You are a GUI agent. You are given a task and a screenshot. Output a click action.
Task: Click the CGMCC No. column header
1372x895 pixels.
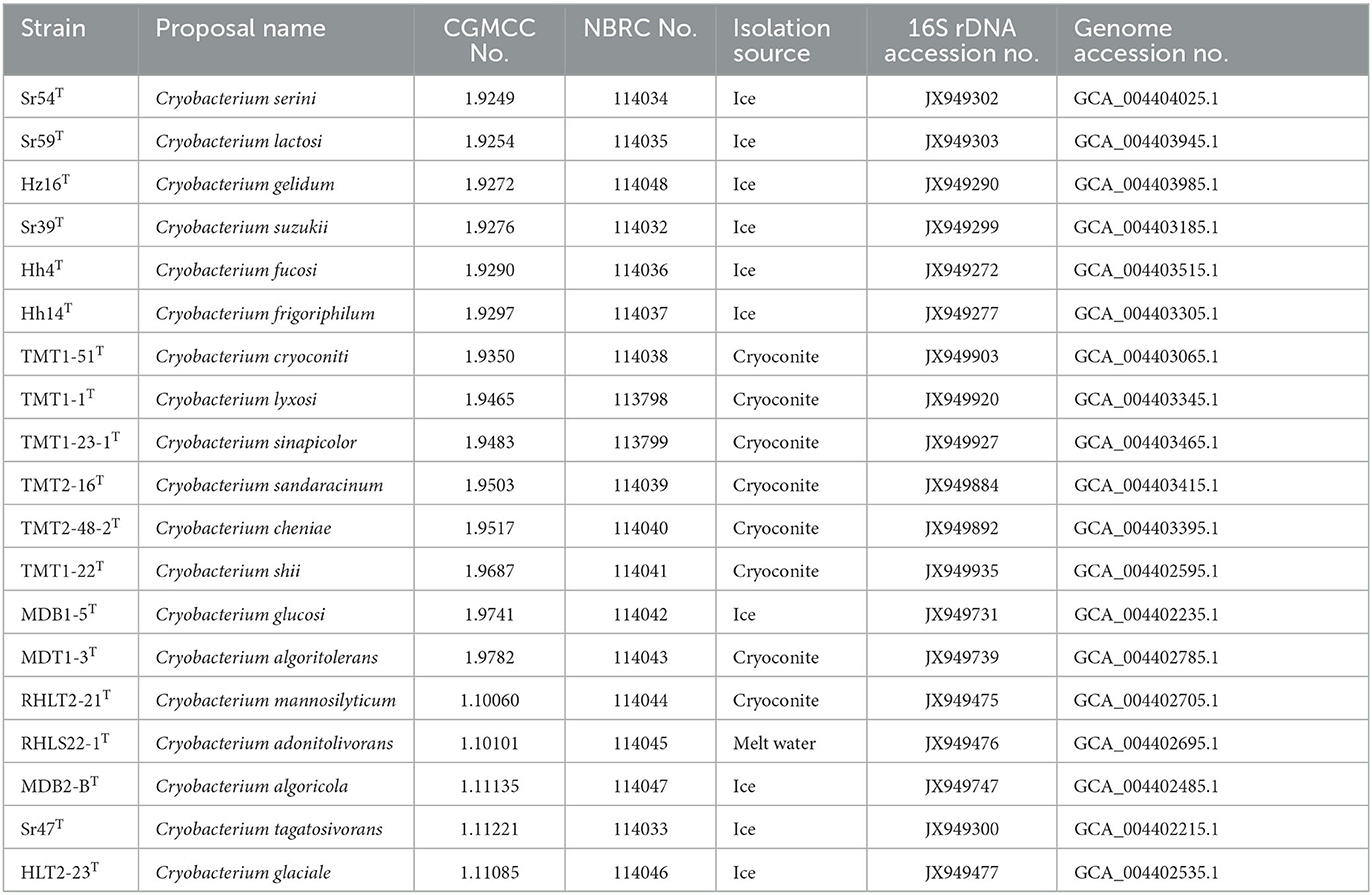(489, 41)
